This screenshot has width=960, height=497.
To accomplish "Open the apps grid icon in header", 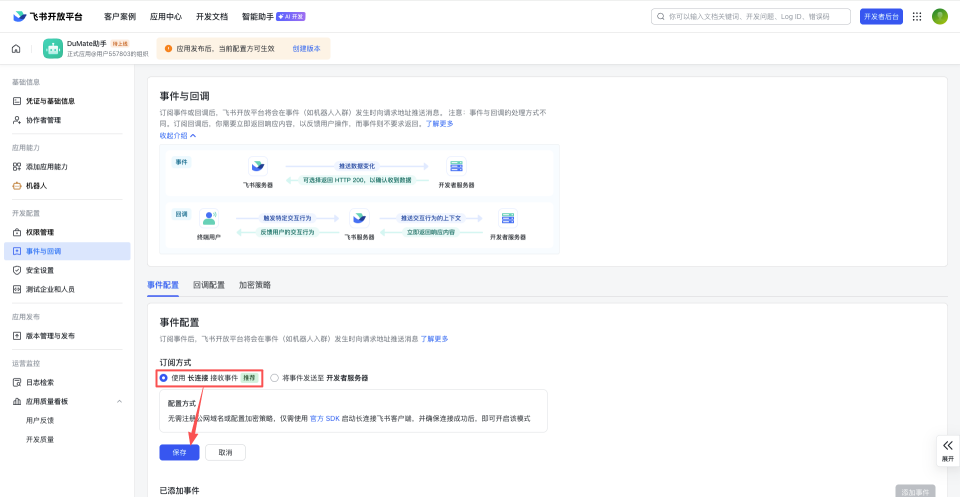I will (x=917, y=16).
